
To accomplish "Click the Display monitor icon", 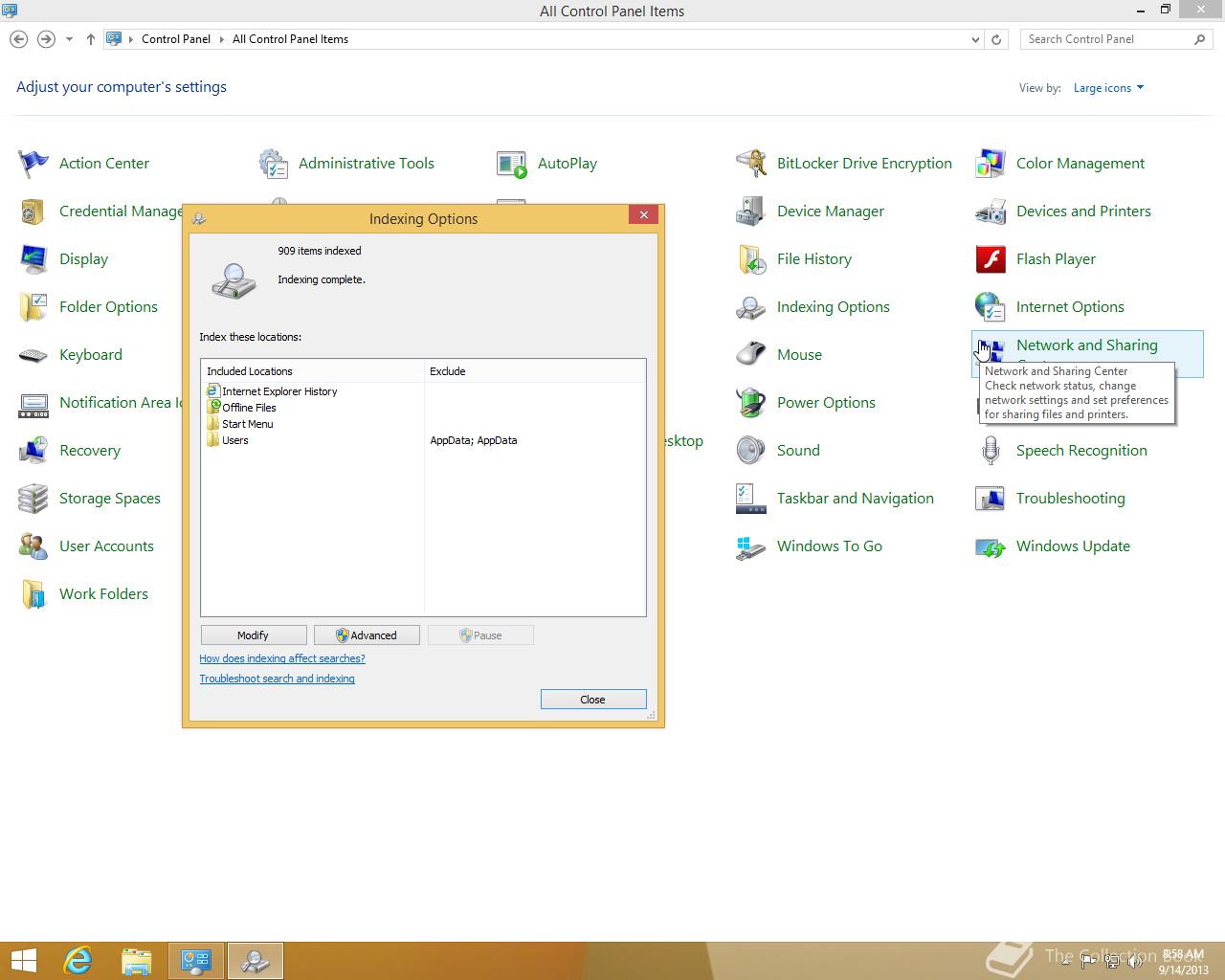I will pyautogui.click(x=33, y=259).
